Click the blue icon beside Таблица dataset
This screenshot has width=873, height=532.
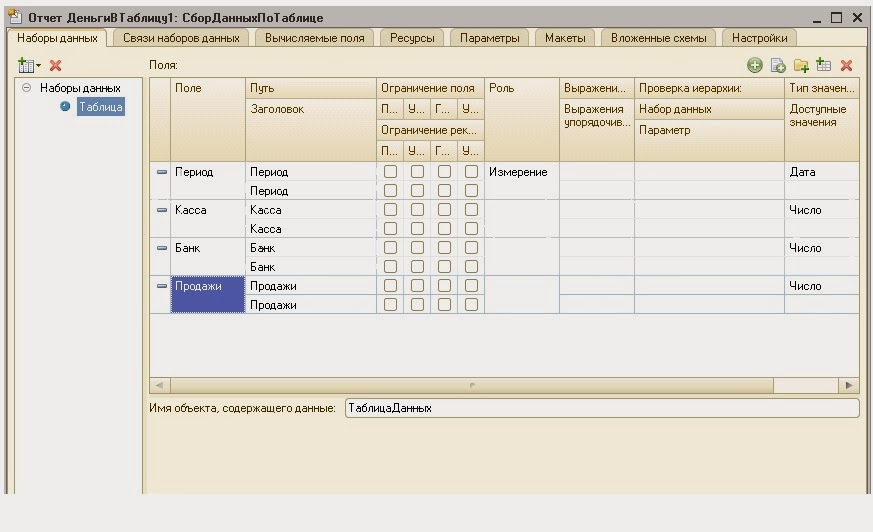pyautogui.click(x=66, y=106)
